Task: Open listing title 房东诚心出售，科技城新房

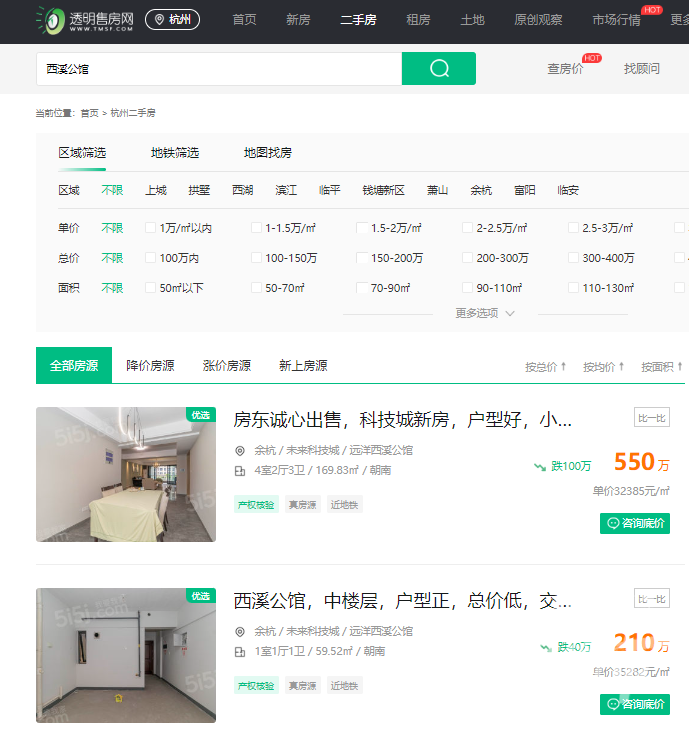Action: 403,419
